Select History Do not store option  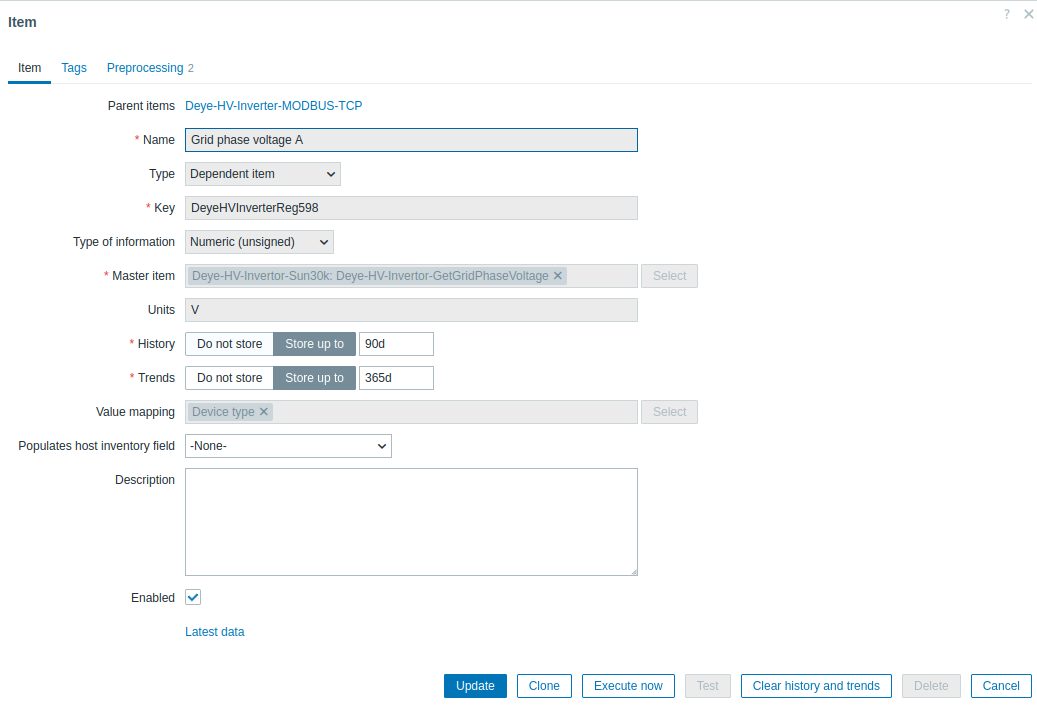click(x=229, y=344)
